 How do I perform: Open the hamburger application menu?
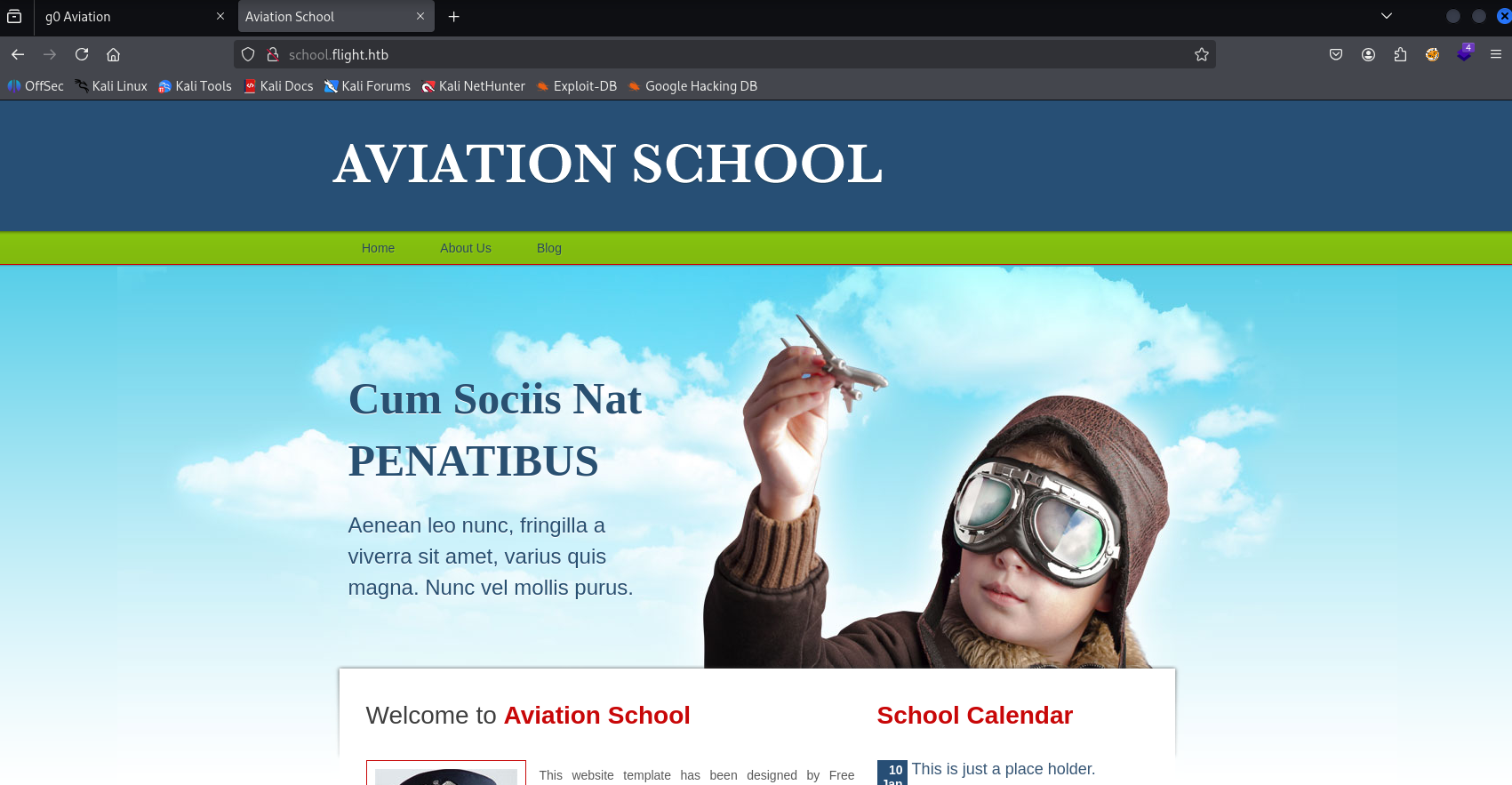1496,54
